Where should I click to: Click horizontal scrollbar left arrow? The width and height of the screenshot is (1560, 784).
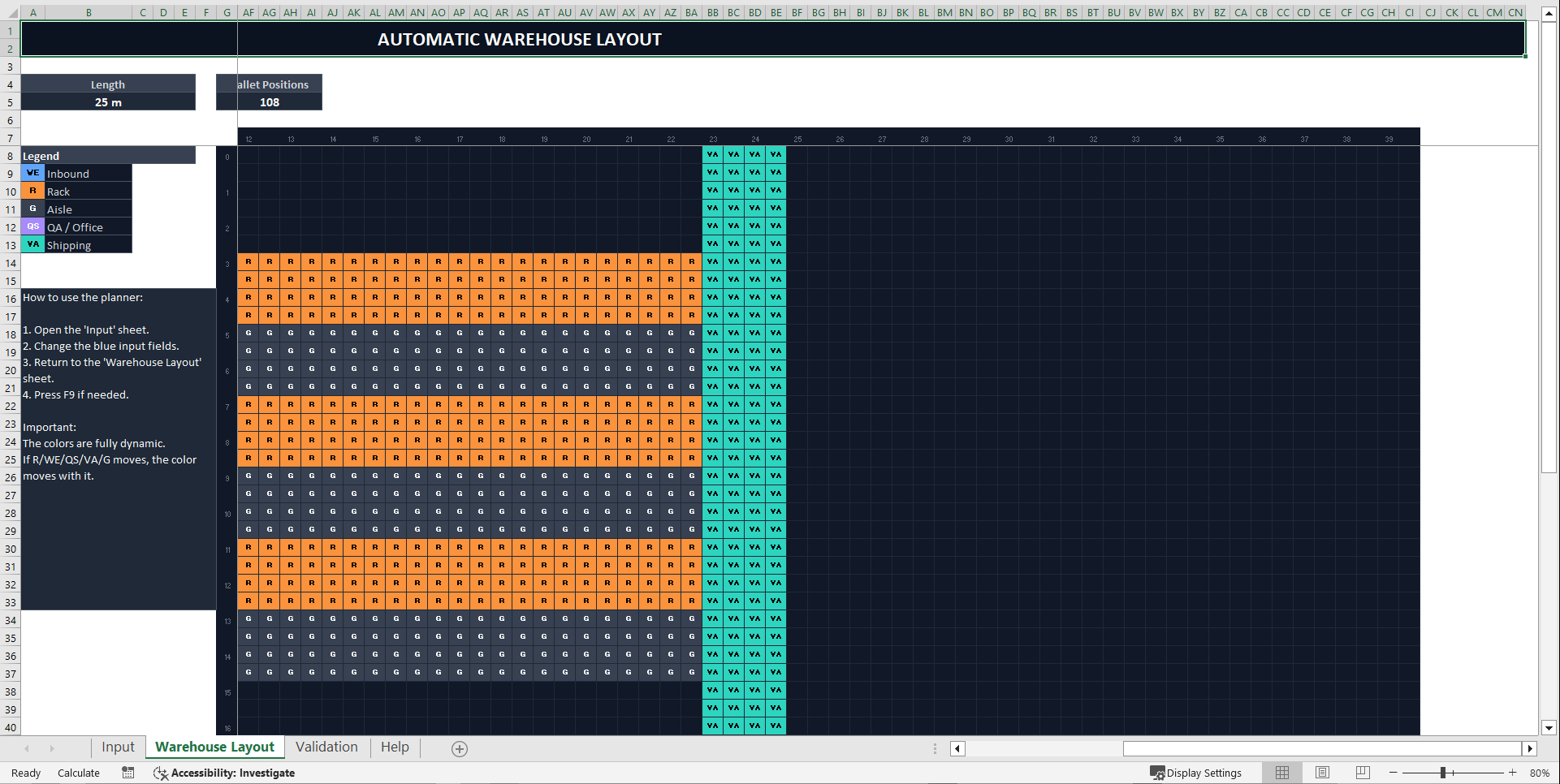pos(957,748)
